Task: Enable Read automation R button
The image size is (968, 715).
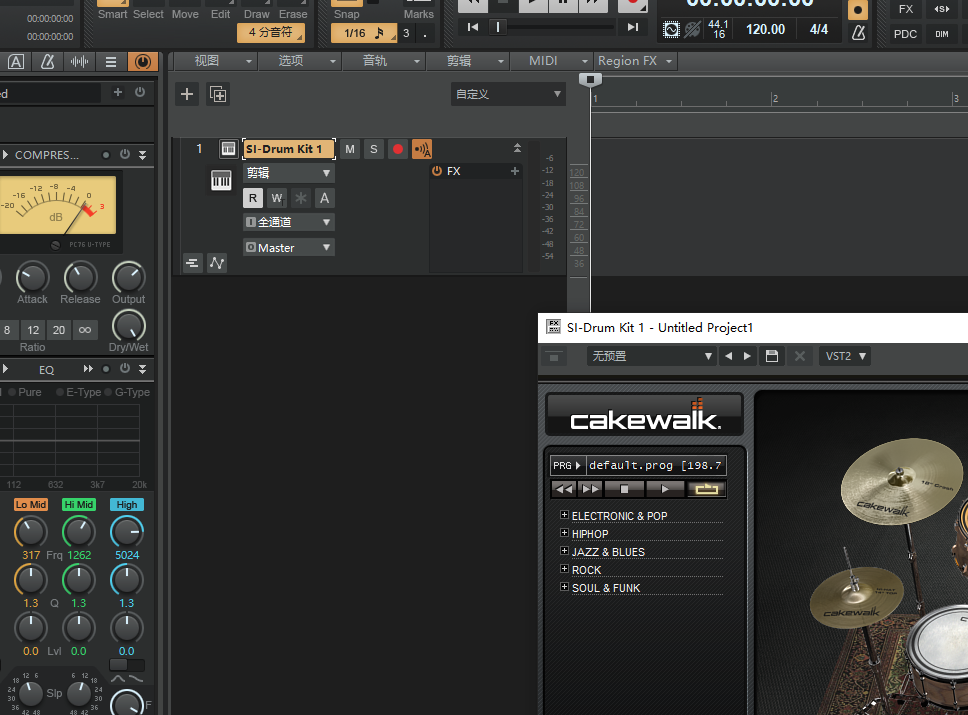Action: (252, 198)
